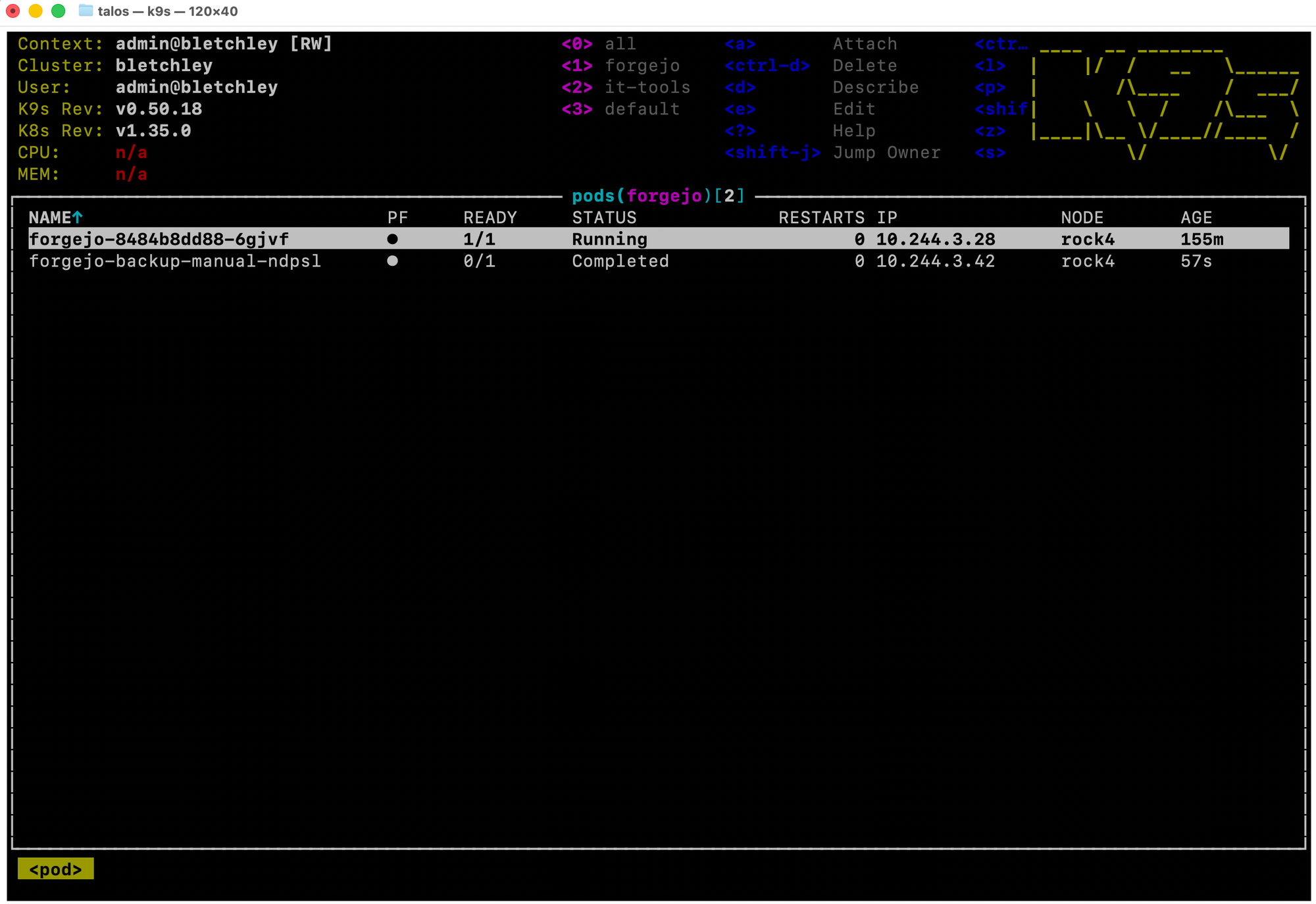This screenshot has height=904, width=1316.
Task: Select the forgejo-backup-manual-ndpsl pod row
Action: coord(658,261)
